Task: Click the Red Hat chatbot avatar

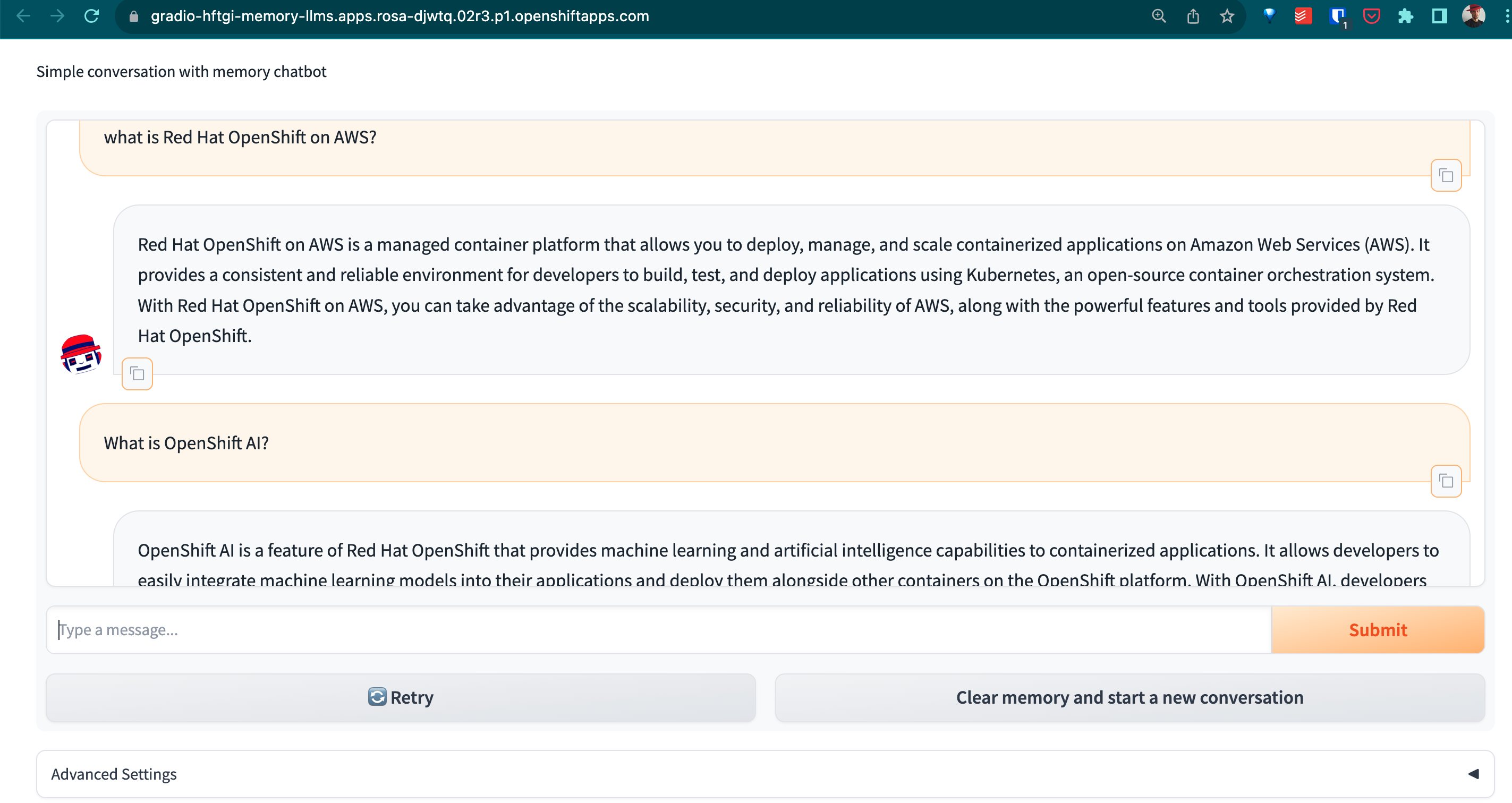Action: 81,354
